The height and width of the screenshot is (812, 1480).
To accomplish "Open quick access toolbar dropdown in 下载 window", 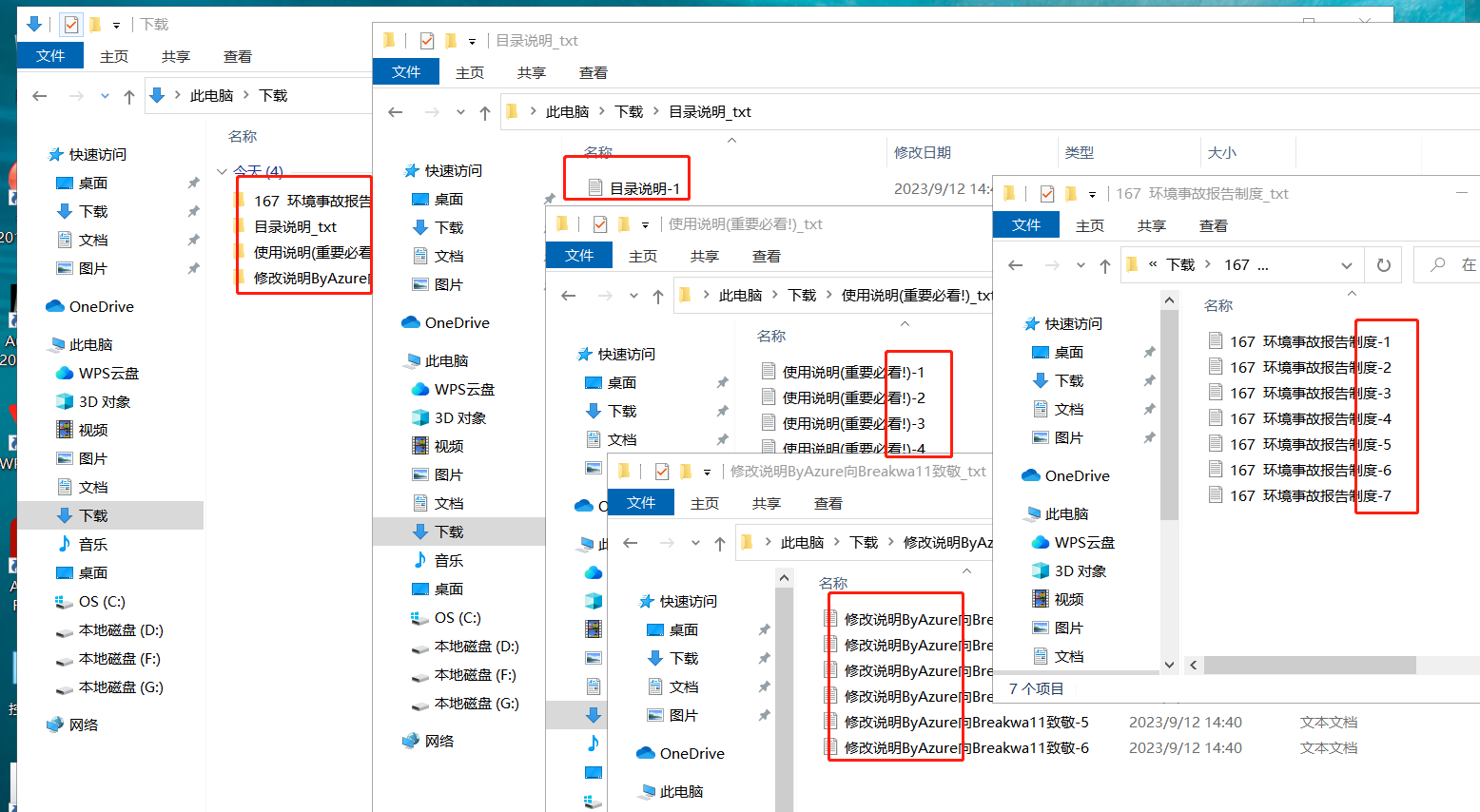I will [117, 25].
